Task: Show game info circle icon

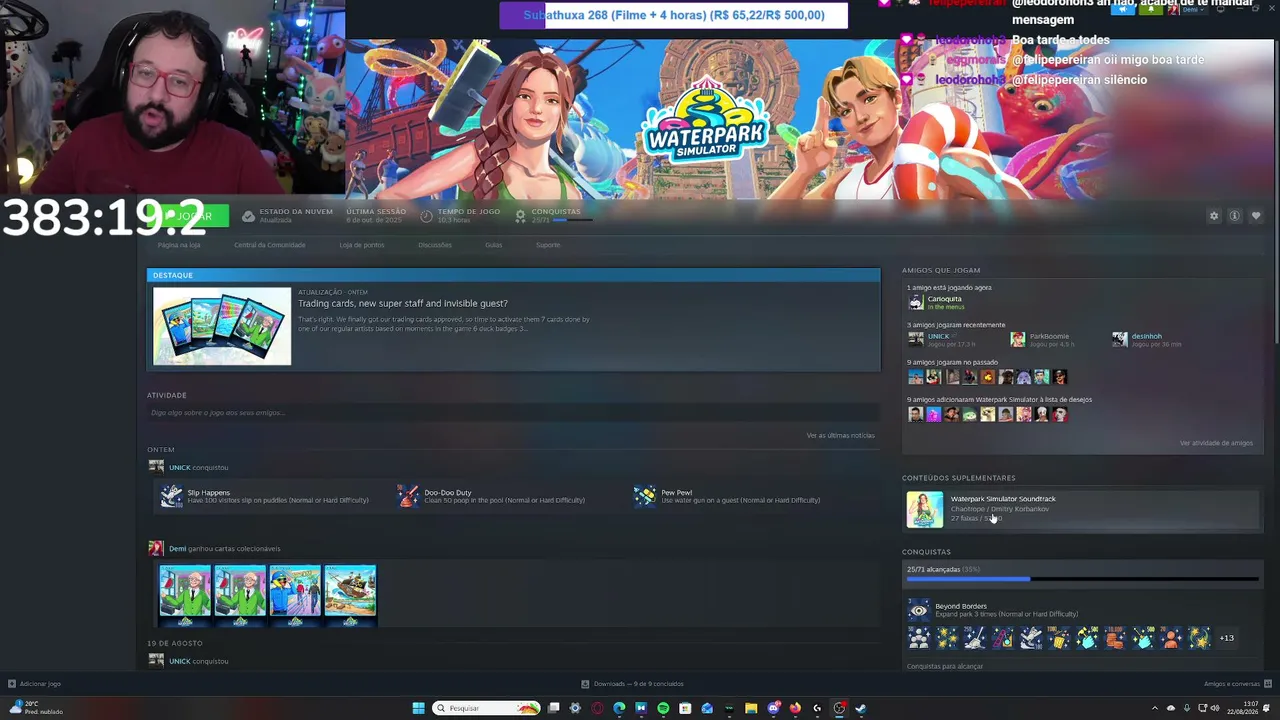Action: [x=1235, y=216]
